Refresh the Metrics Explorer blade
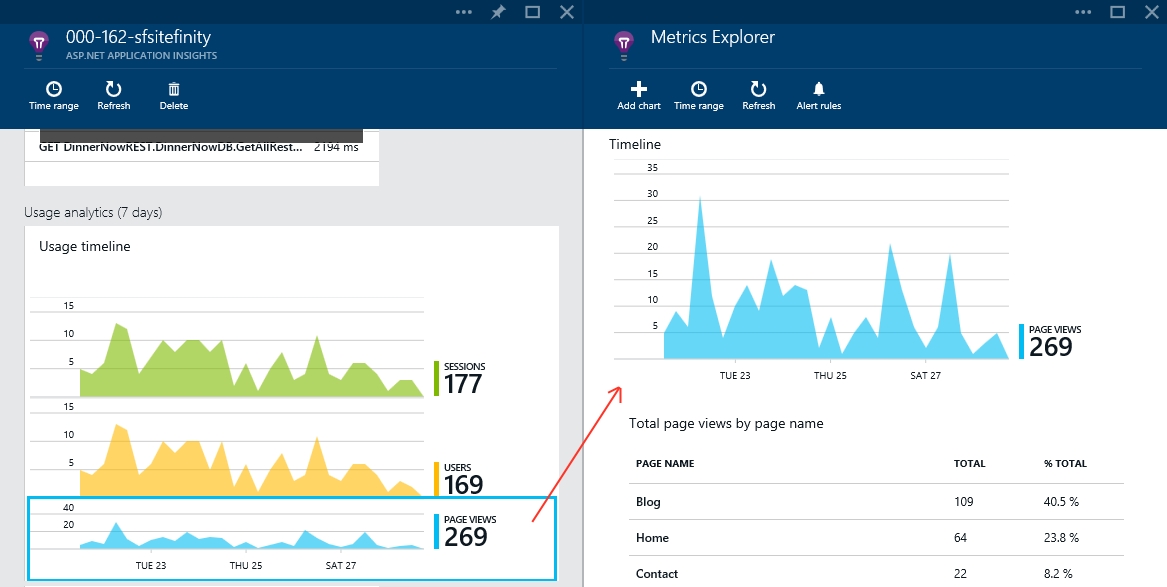Viewport: 1167px width, 587px height. (758, 96)
